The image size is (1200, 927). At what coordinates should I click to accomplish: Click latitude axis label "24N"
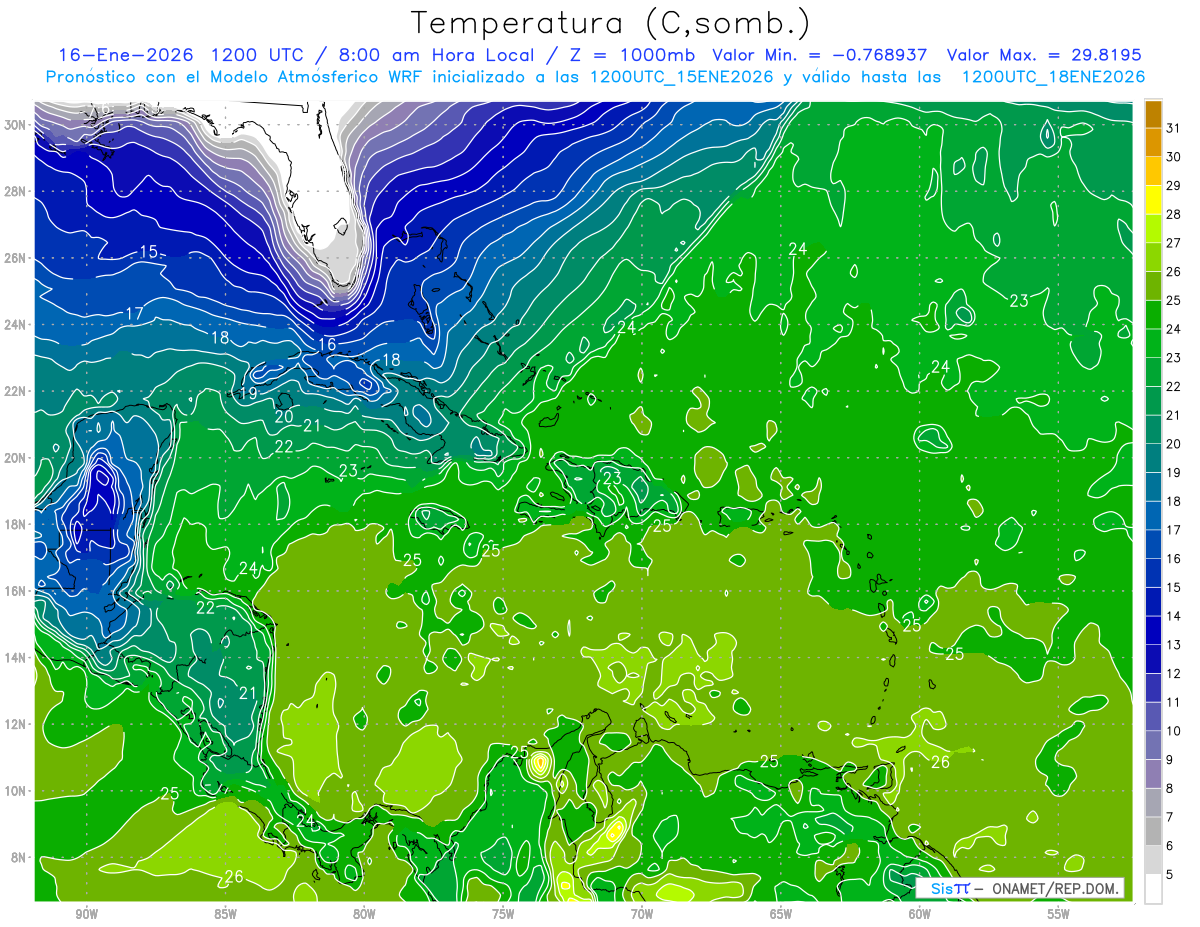17,325
